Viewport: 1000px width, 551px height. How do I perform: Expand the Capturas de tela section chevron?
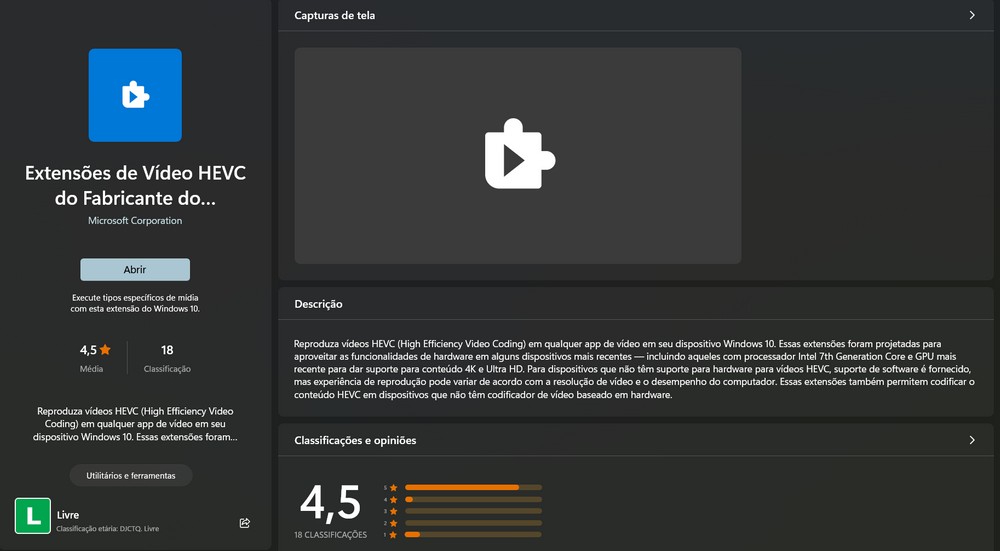(x=972, y=15)
